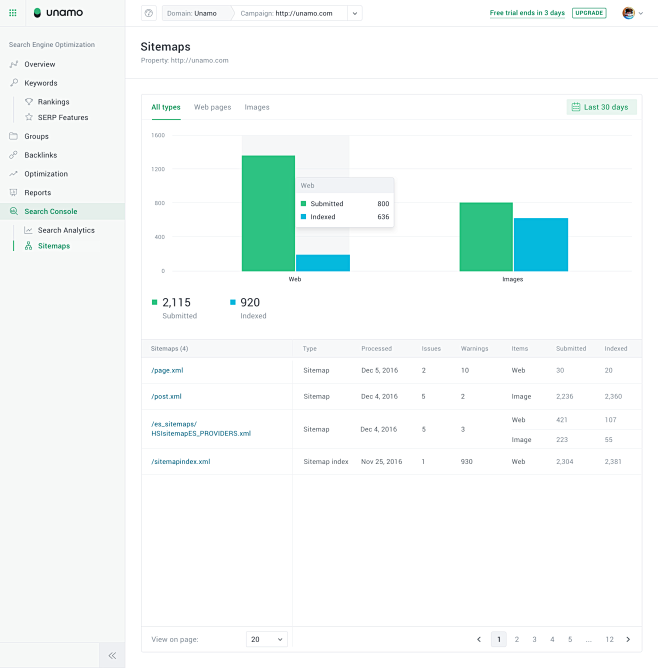Viewport: 658px width, 668px height.
Task: Click the Overview icon in sidebar
Action: pos(14,64)
